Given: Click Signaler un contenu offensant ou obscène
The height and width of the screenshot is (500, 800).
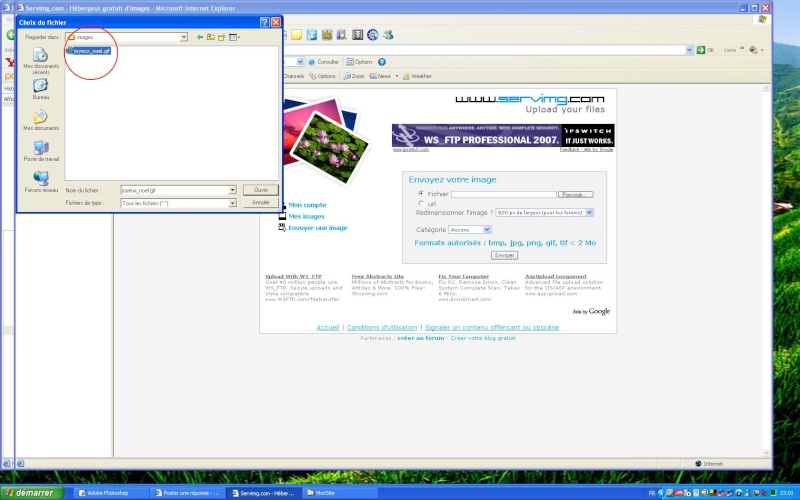Looking at the screenshot, I should pyautogui.click(x=492, y=327).
